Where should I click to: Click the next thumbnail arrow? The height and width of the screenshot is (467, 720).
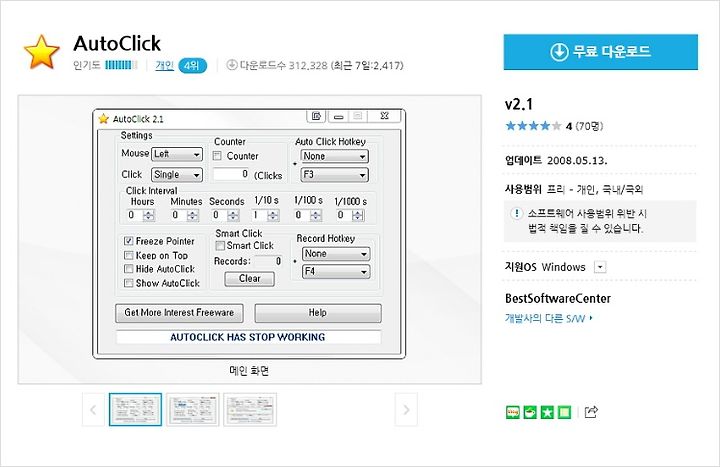pos(406,410)
